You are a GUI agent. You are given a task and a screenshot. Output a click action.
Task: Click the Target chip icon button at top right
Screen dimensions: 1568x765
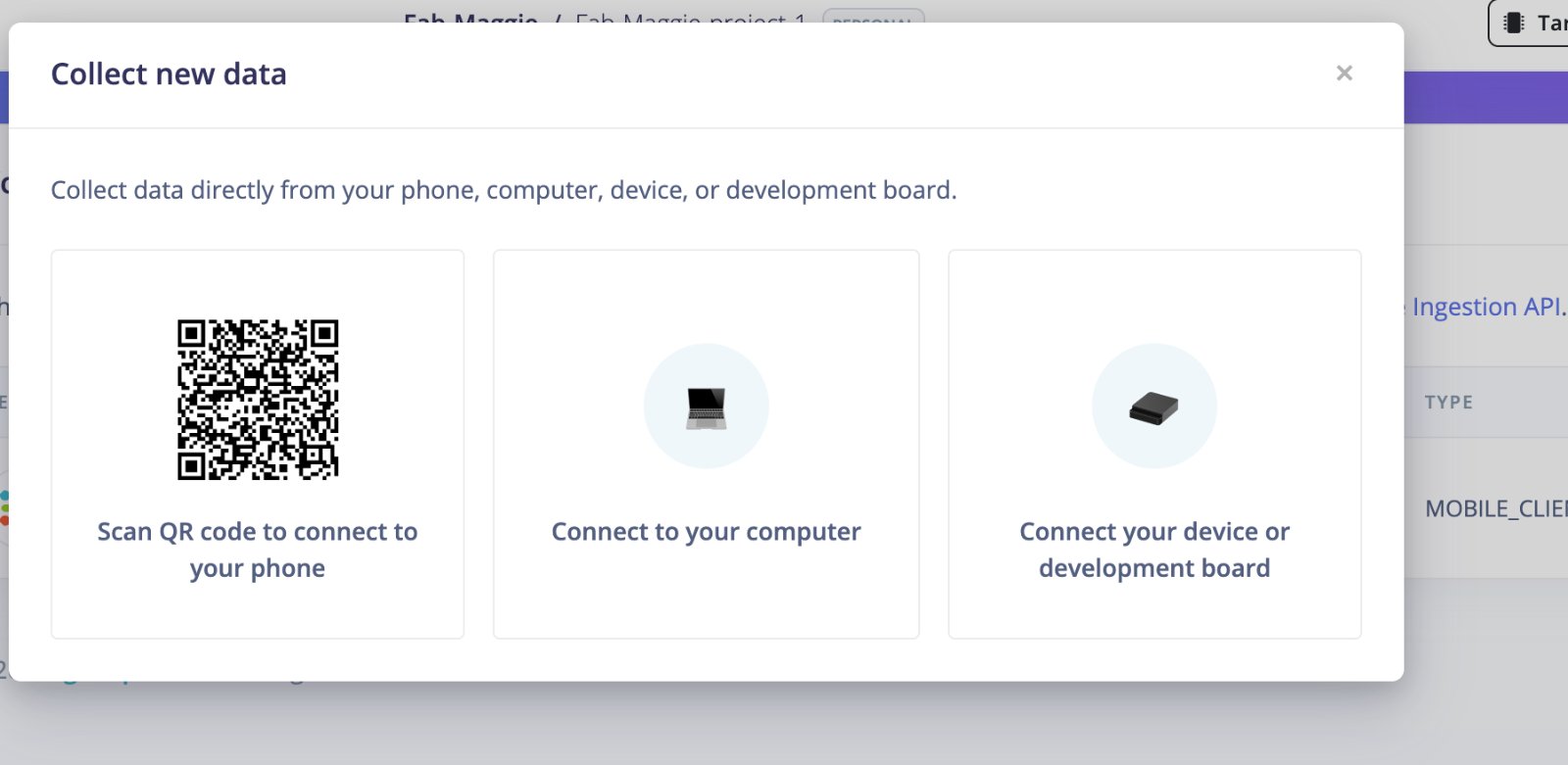pos(1528,23)
